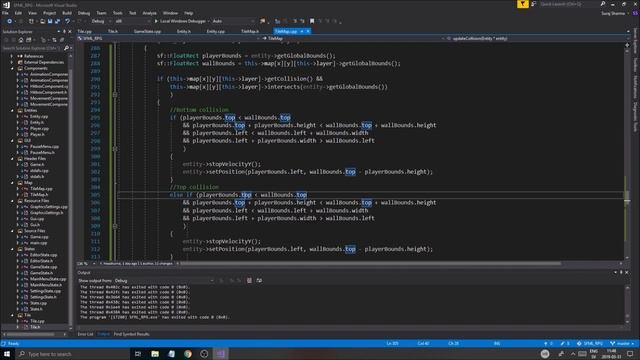Click the SFML_RPG repository indicator in status bar

point(590,344)
